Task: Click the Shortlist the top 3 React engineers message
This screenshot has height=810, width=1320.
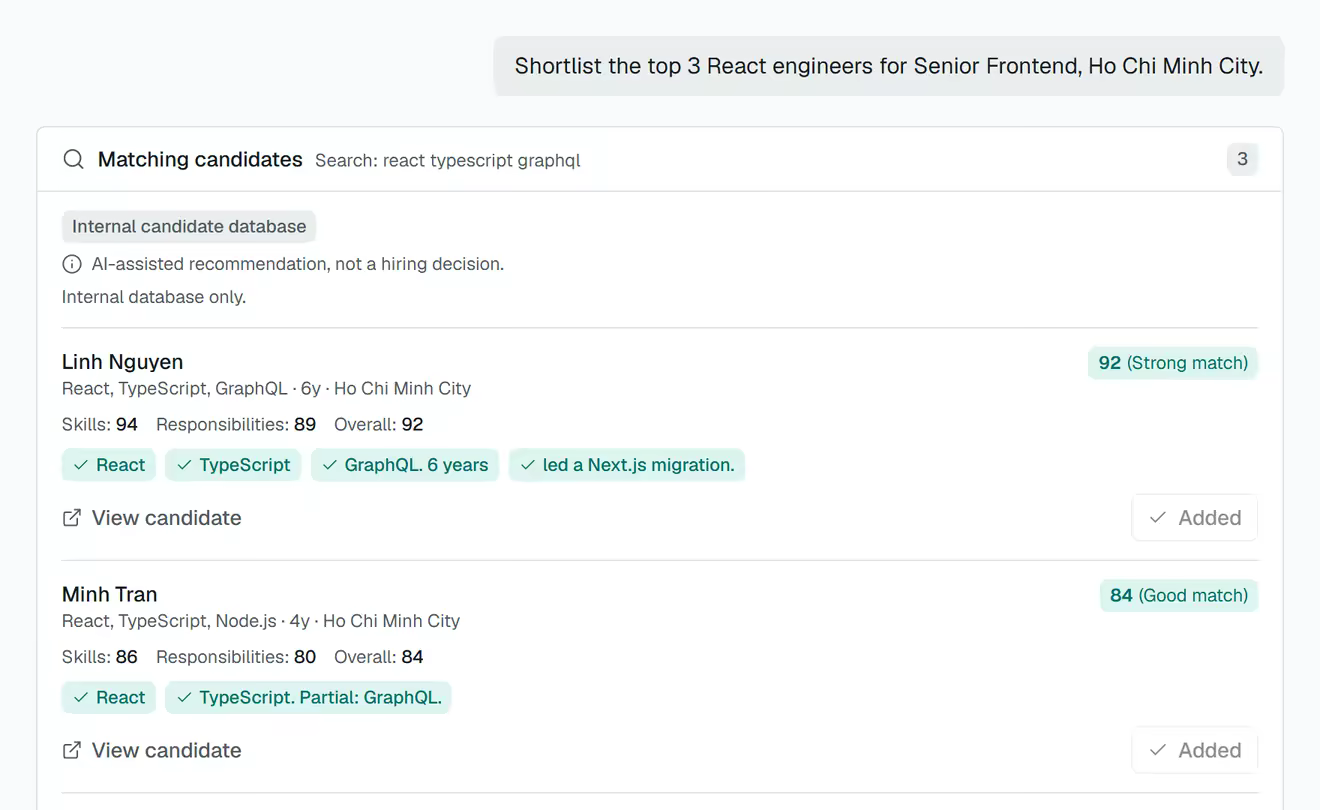Action: point(889,66)
